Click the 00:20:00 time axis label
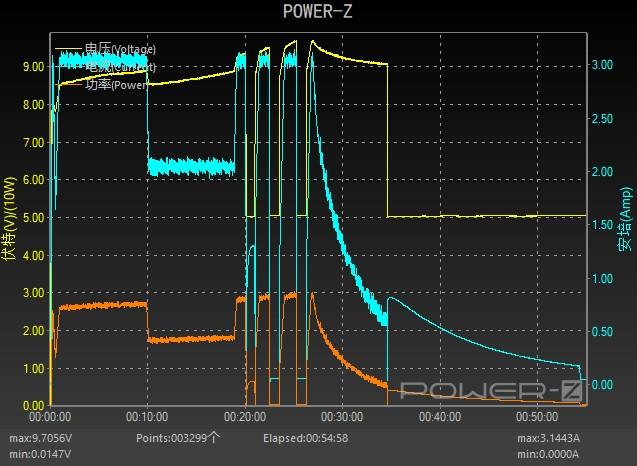Image resolution: width=637 pixels, height=466 pixels. (x=245, y=417)
